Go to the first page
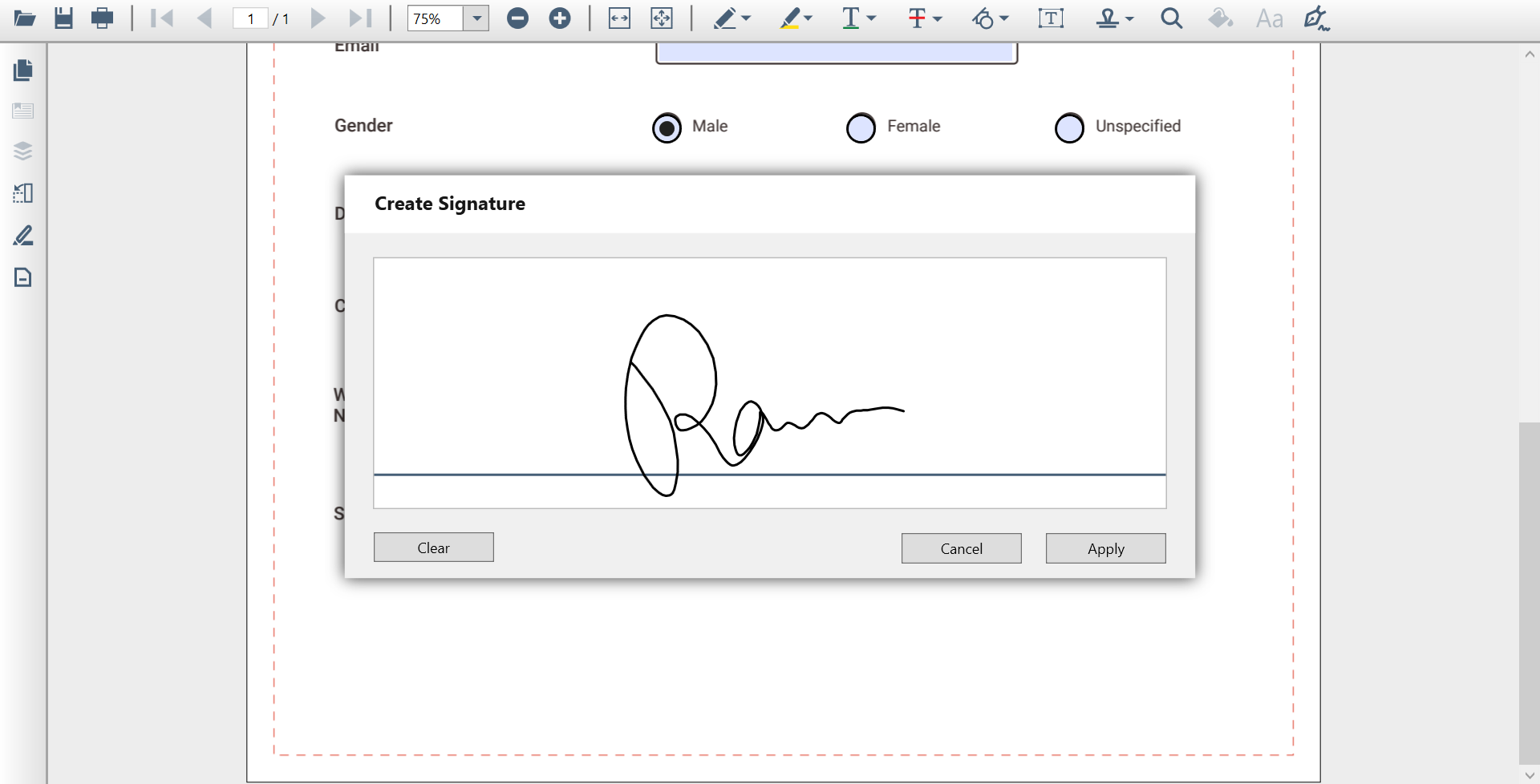 click(x=162, y=18)
